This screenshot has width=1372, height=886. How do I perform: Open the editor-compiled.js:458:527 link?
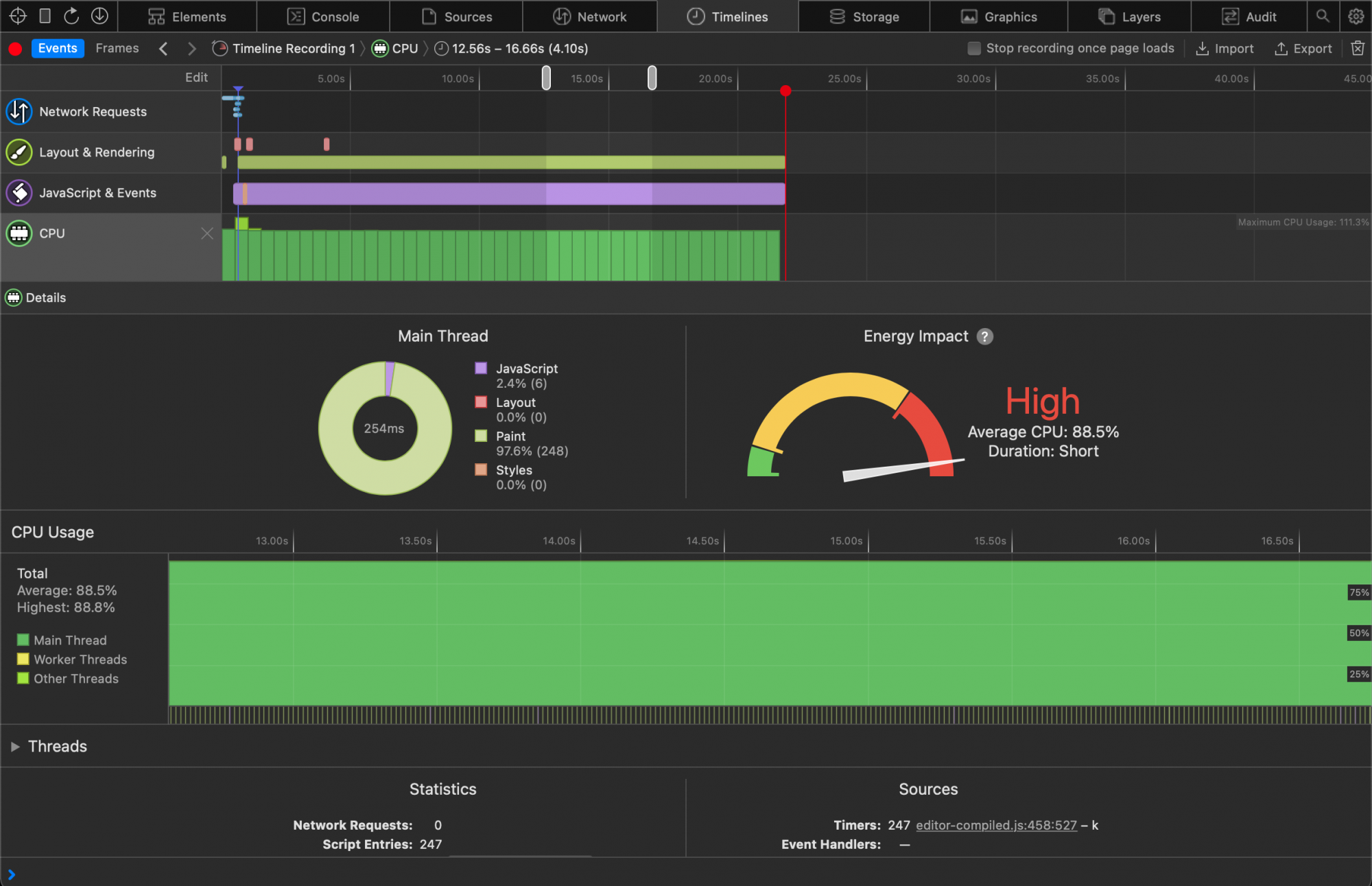[996, 825]
